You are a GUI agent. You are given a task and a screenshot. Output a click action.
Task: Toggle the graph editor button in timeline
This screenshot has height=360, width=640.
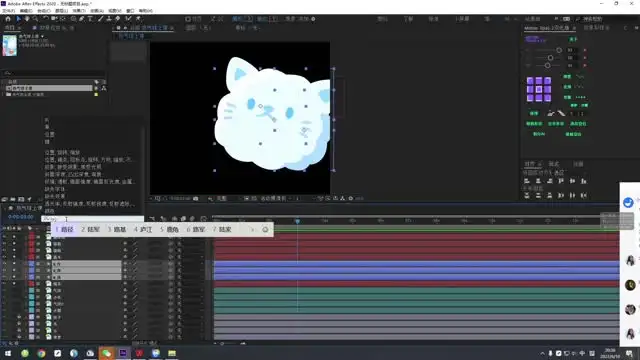[x=203, y=219]
